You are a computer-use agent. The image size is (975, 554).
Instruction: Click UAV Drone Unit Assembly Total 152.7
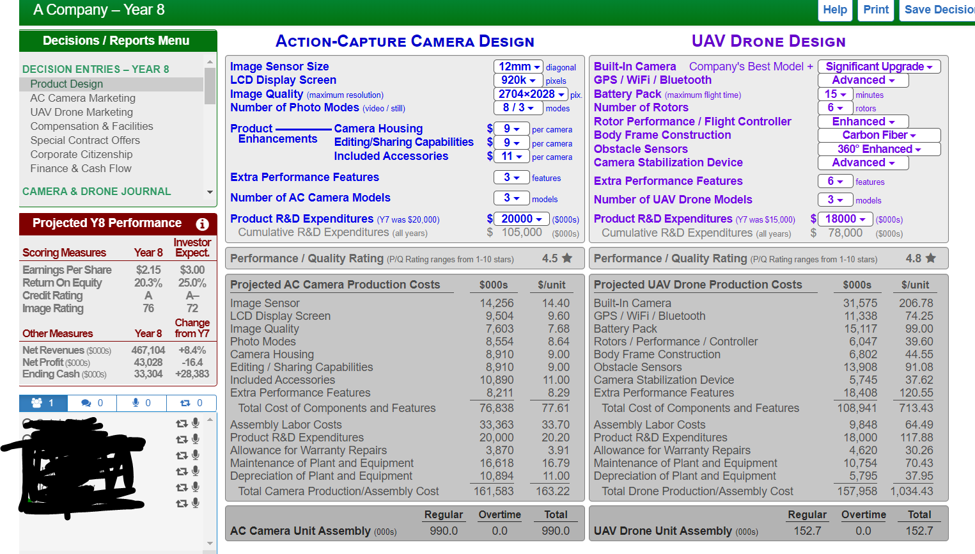(919, 531)
